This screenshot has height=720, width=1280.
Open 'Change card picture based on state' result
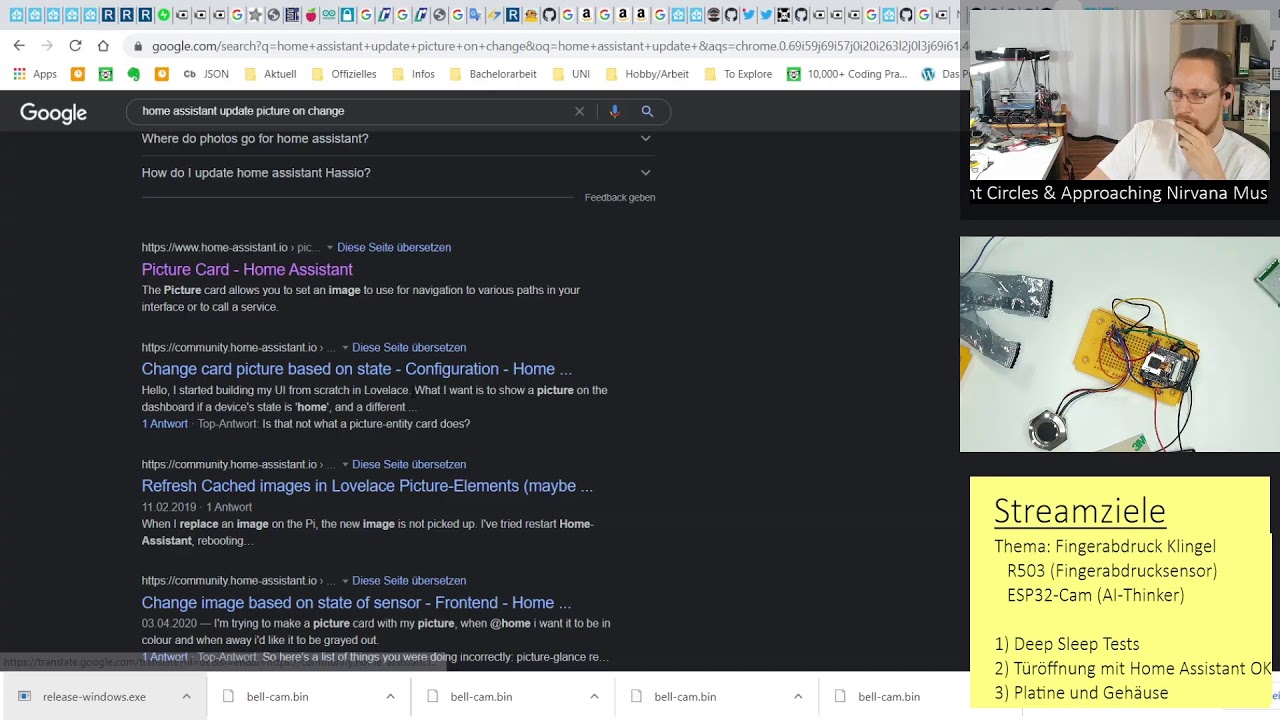point(356,369)
